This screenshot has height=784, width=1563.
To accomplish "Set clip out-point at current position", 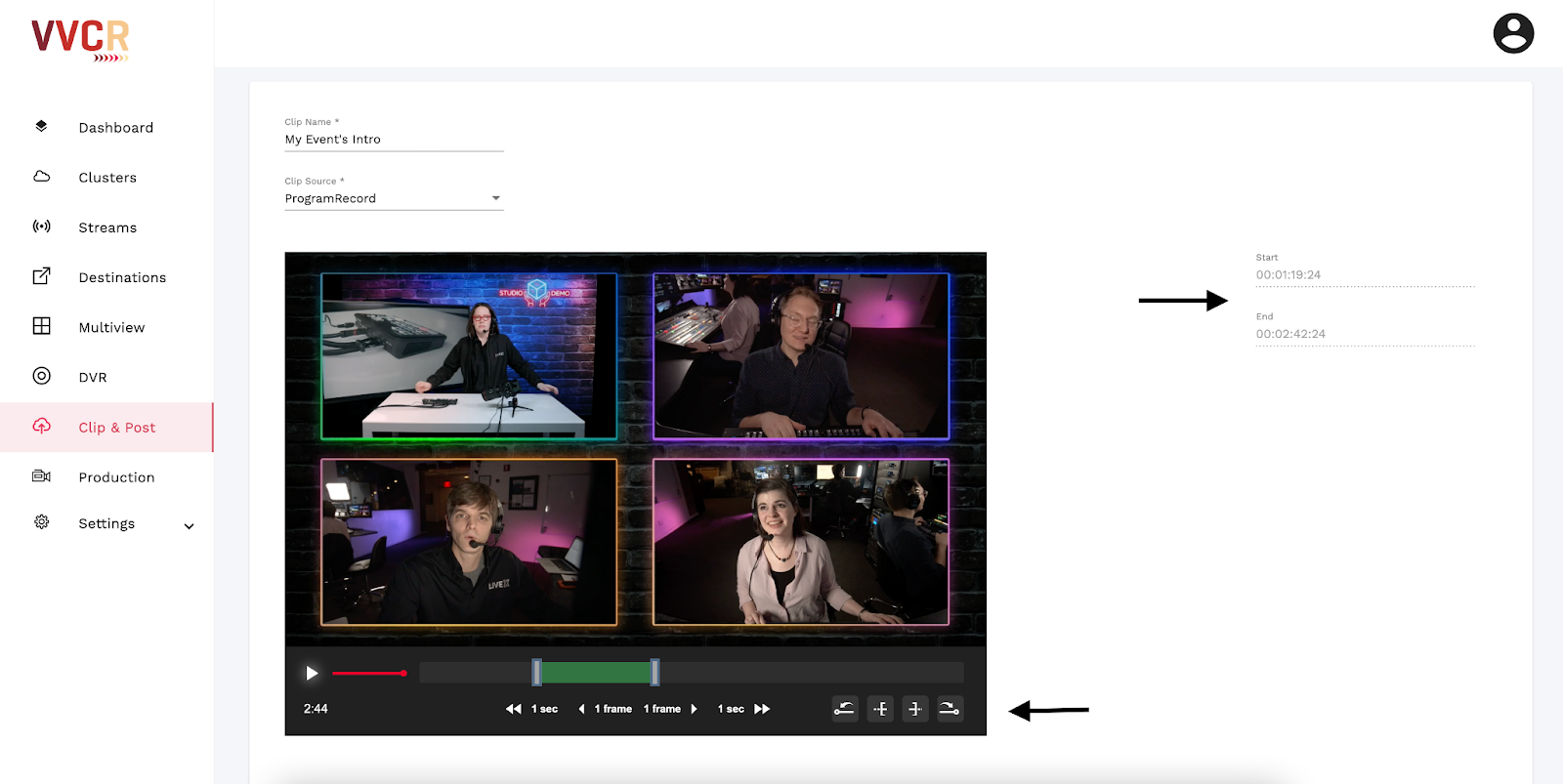I will [x=914, y=709].
